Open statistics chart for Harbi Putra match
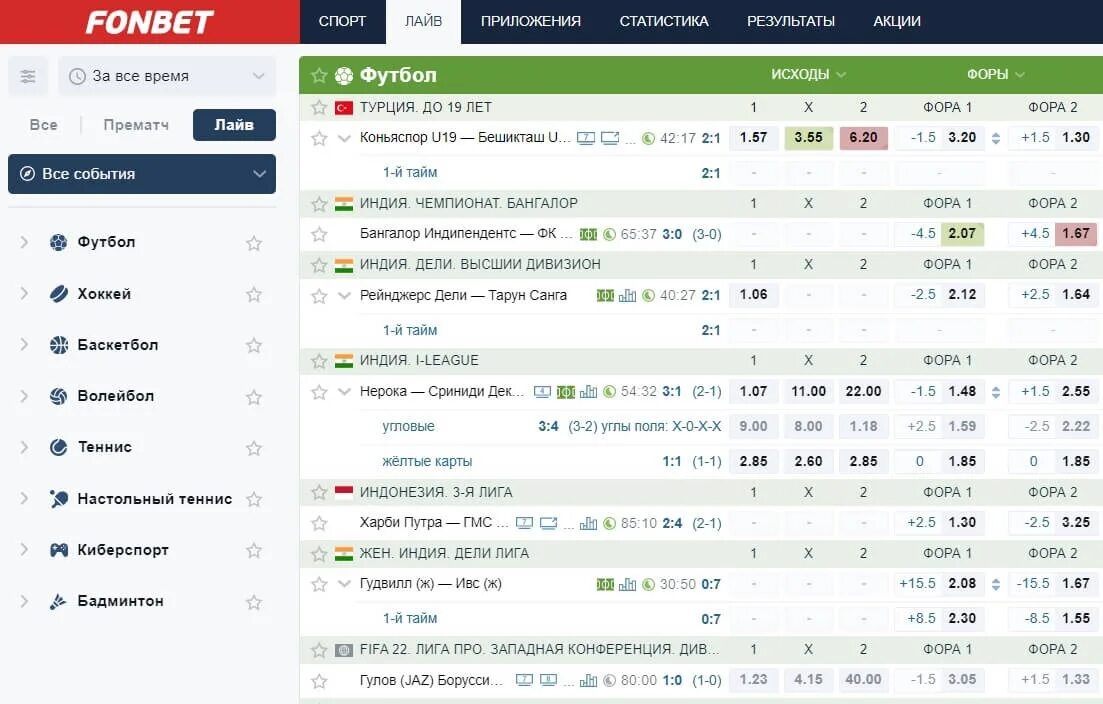Image resolution: width=1103 pixels, height=704 pixels. coord(588,523)
